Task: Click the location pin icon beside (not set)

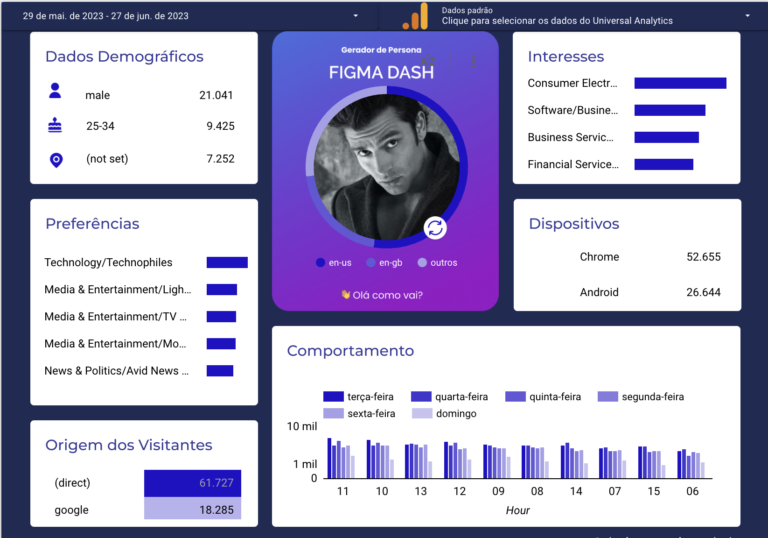Action: (56, 160)
